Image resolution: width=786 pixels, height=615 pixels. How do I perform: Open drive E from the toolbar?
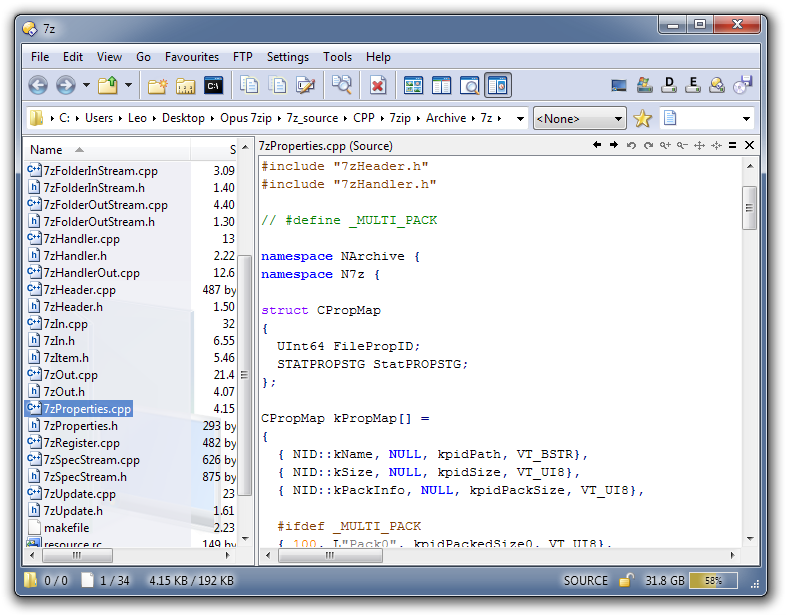[693, 85]
